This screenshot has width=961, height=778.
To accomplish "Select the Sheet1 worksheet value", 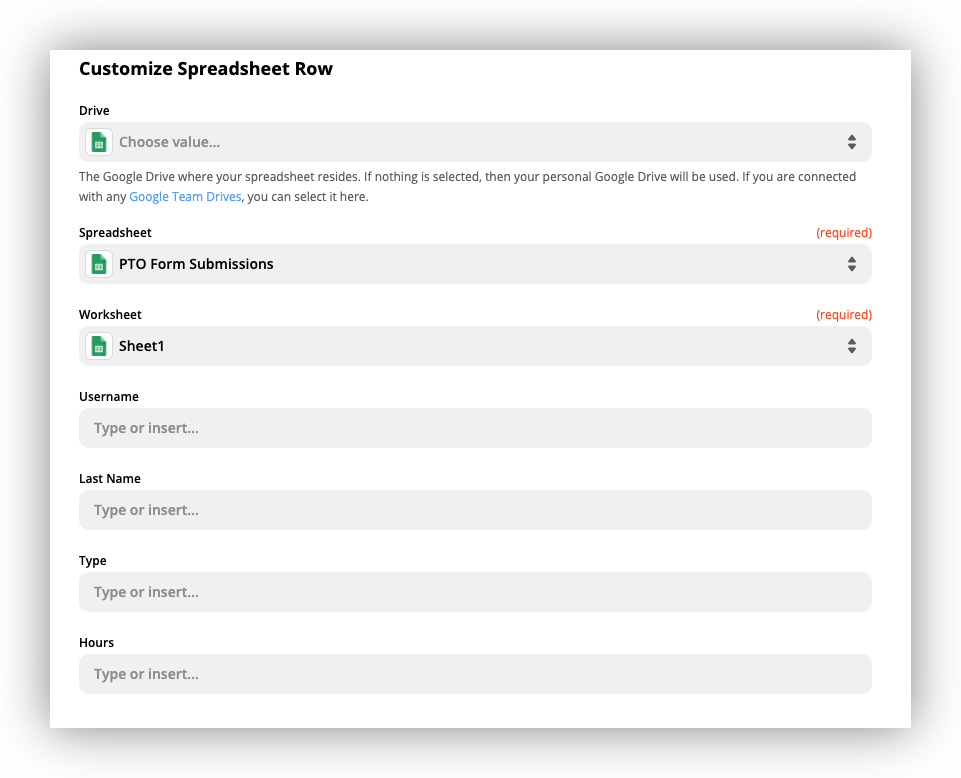I will [142, 346].
